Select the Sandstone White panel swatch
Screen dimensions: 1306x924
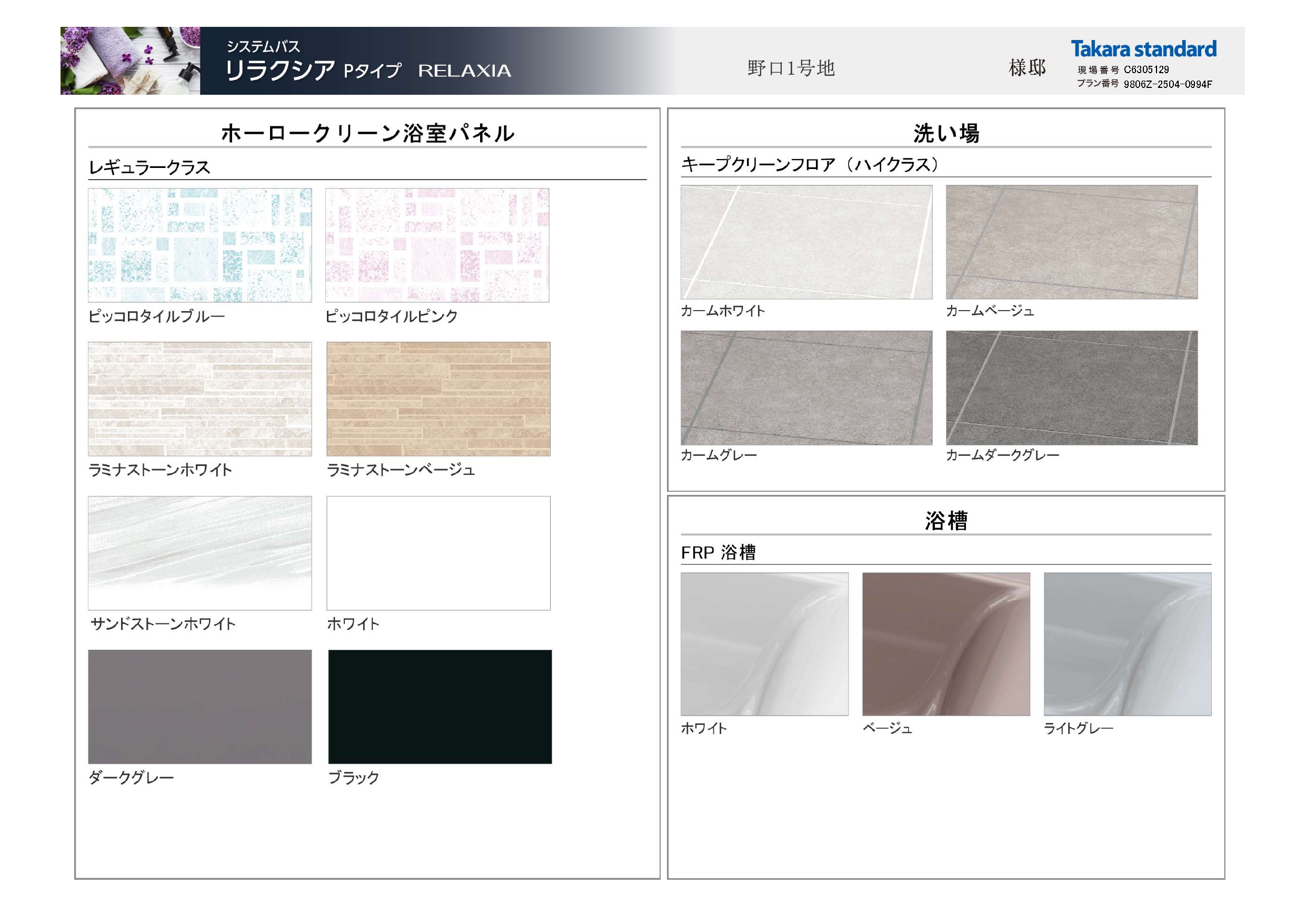coord(200,553)
